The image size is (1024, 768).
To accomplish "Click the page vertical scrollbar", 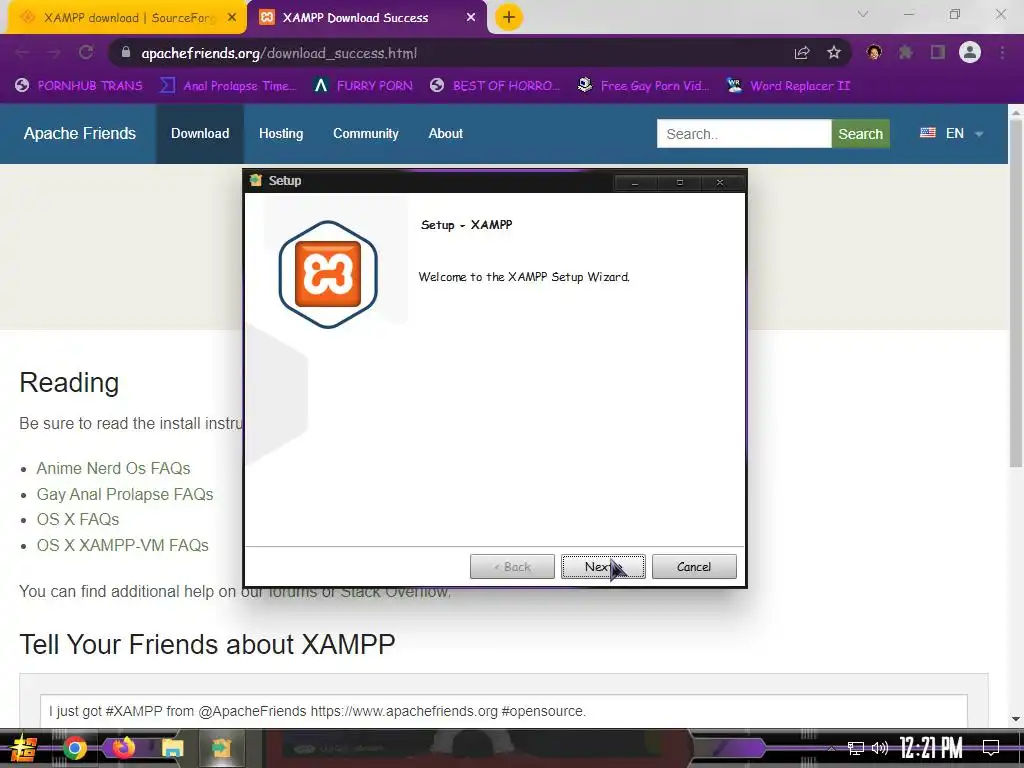I will tap(1016, 294).
